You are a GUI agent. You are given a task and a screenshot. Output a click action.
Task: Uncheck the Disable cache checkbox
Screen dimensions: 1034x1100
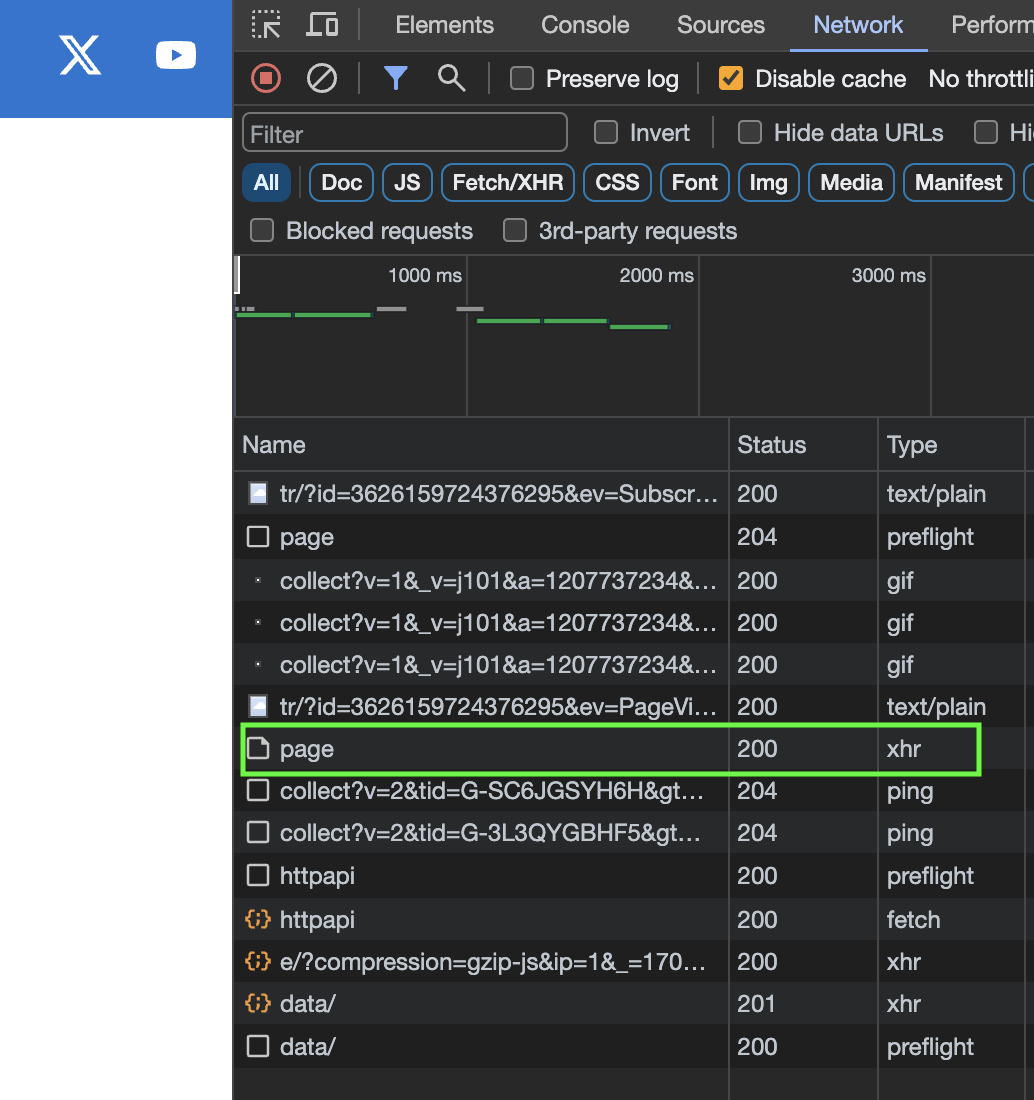pos(732,79)
